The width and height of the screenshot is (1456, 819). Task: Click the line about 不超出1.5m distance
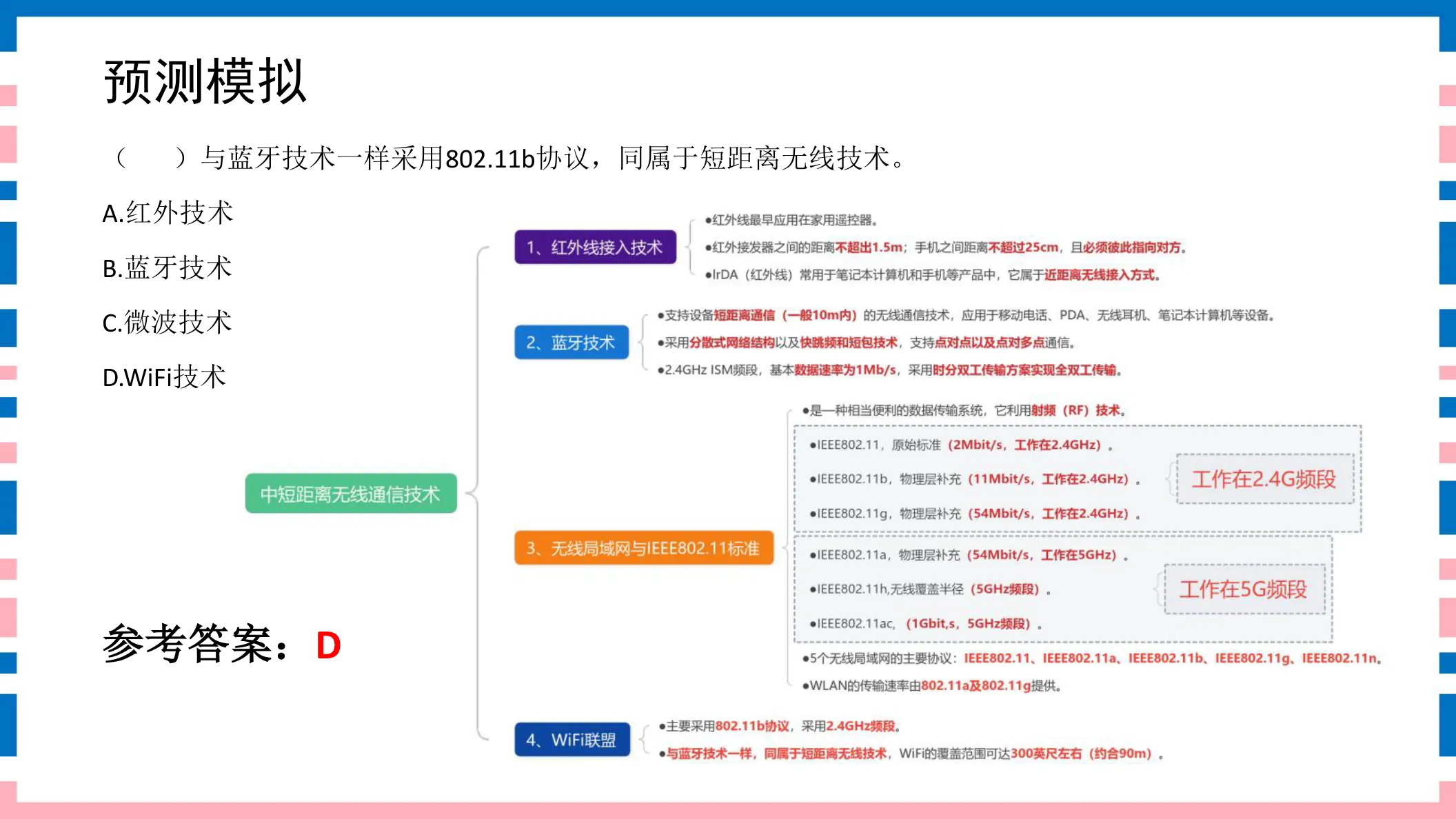[945, 247]
